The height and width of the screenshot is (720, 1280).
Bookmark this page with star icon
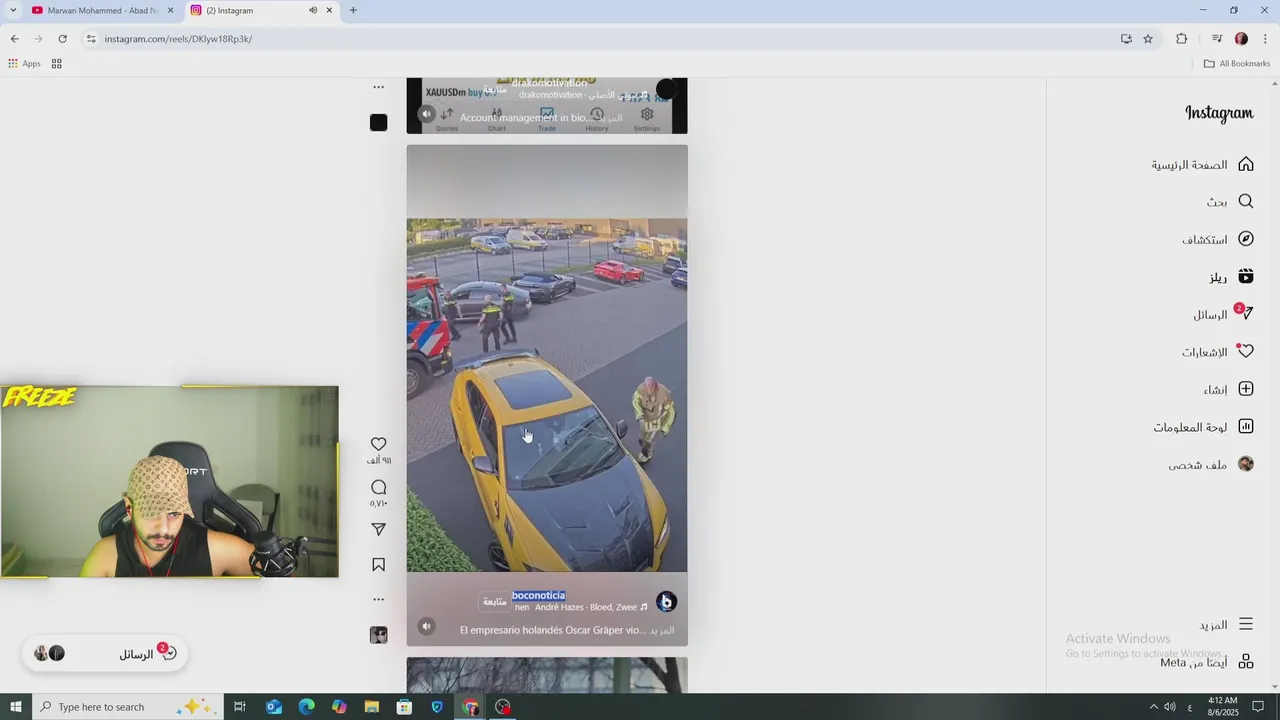coord(1148,39)
